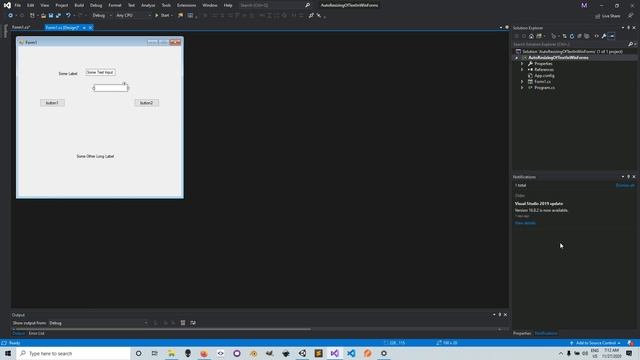Click the Navigate Backward toolbar icon

10,16
